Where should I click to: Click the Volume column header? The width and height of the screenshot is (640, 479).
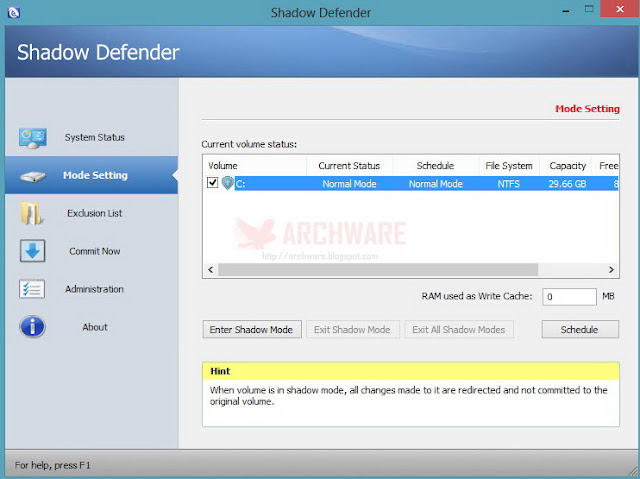point(254,166)
